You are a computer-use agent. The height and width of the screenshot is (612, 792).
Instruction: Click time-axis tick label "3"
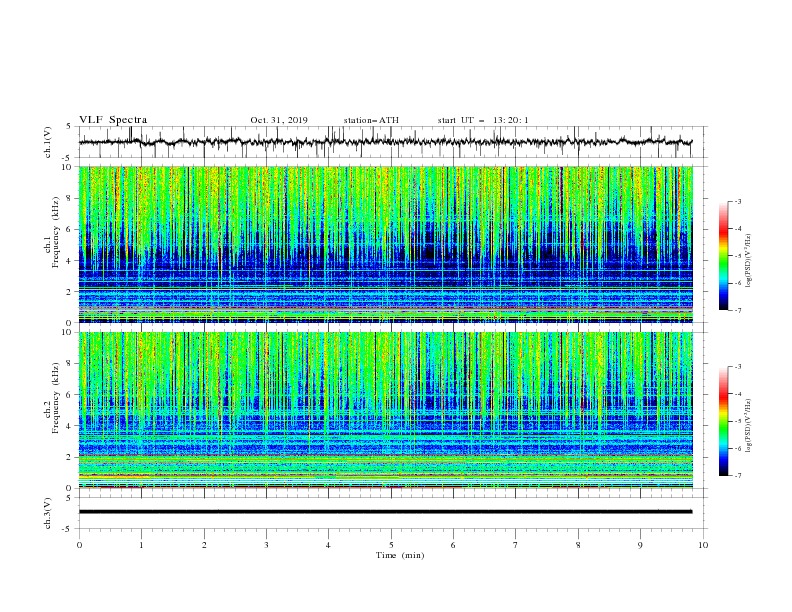(266, 545)
